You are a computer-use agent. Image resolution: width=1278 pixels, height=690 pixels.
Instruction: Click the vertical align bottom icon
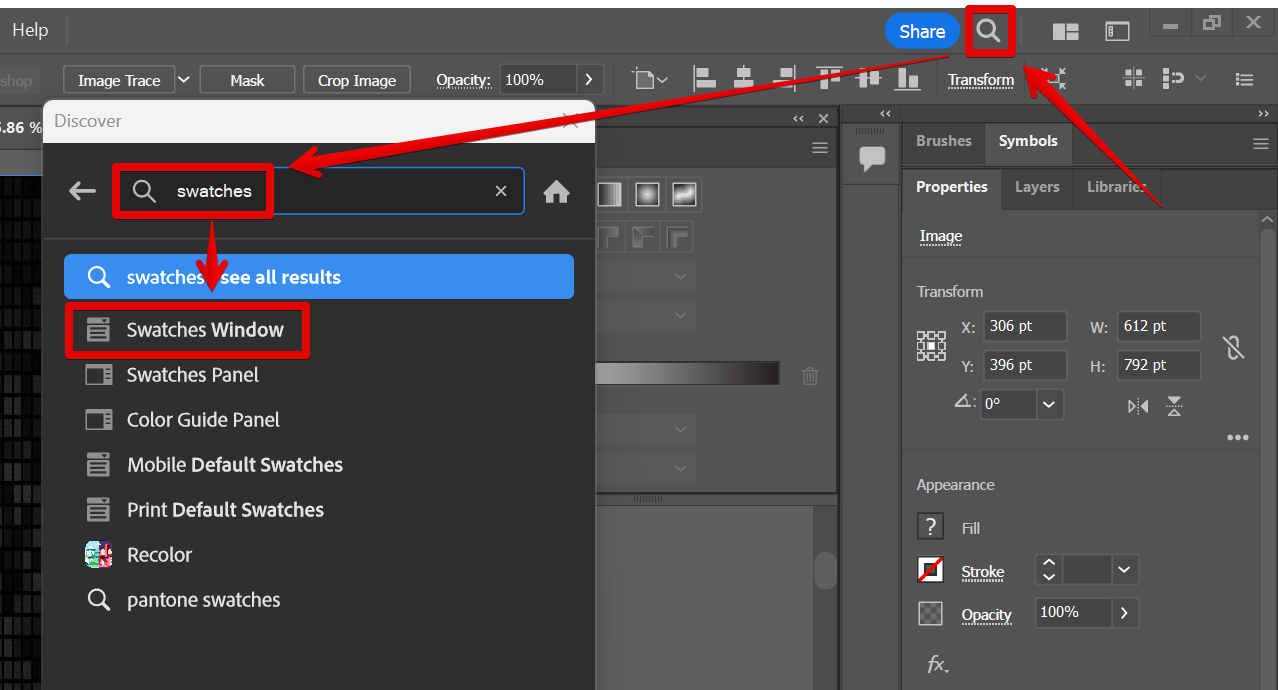click(909, 79)
